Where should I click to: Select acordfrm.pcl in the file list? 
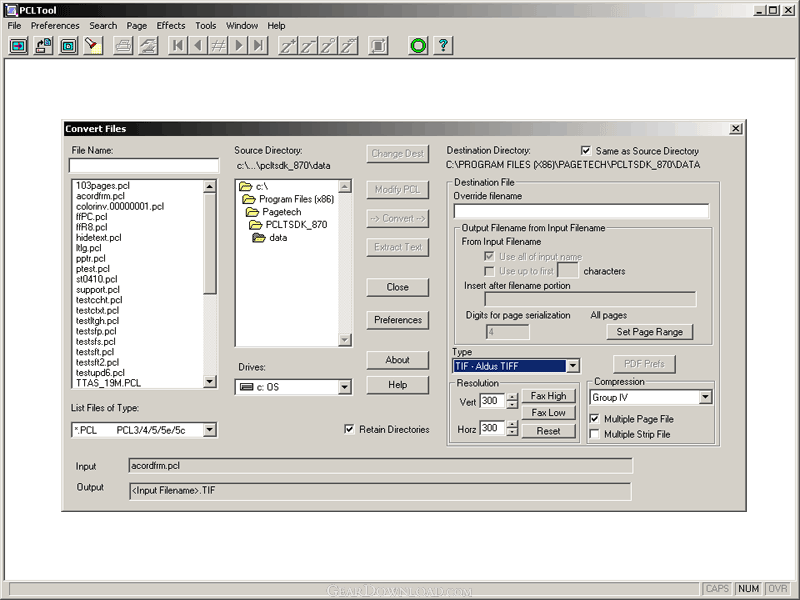[101, 196]
